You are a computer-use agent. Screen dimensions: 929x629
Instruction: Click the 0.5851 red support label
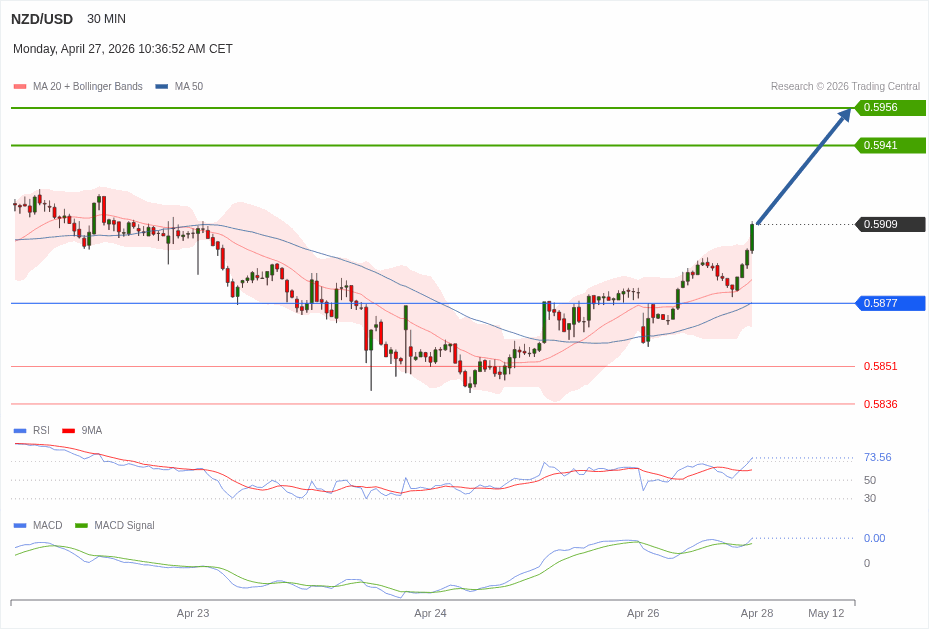pyautogui.click(x=880, y=366)
